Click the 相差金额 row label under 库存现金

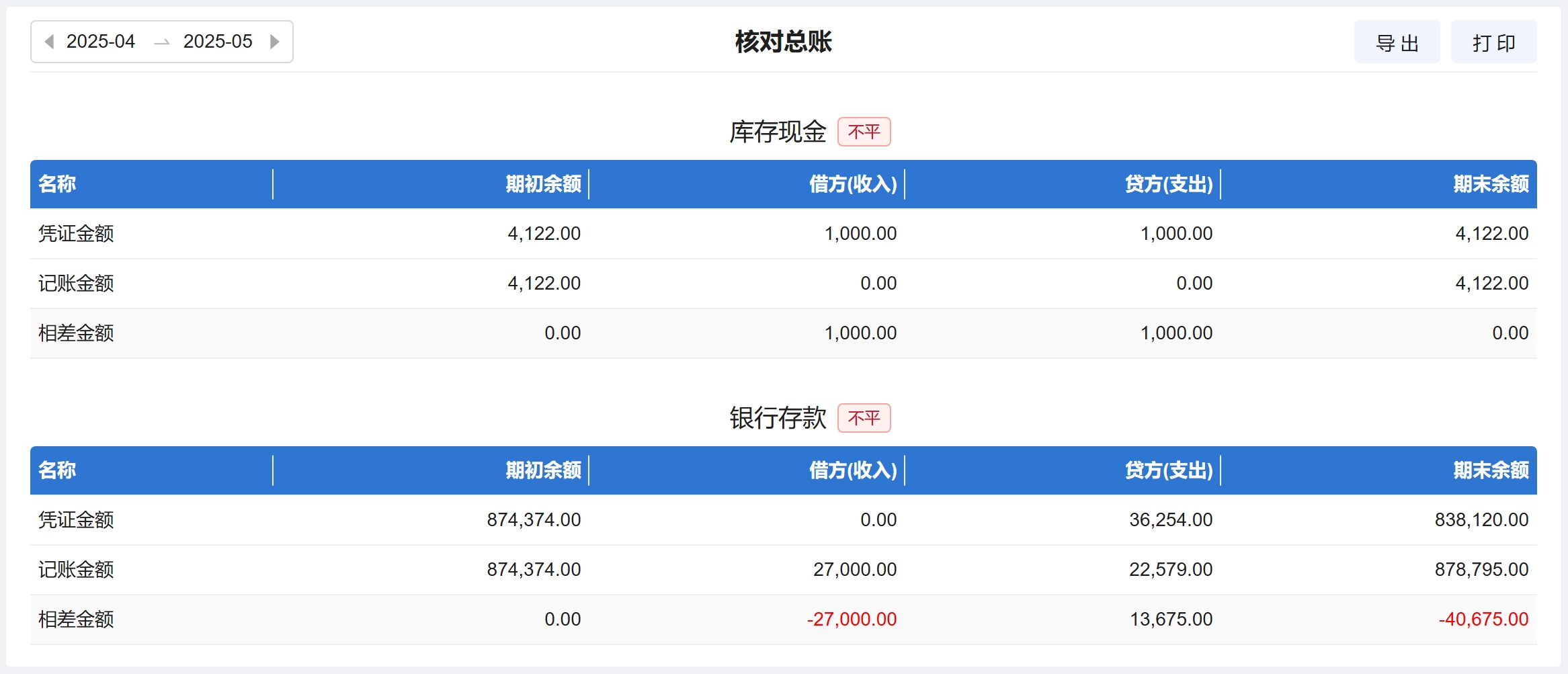(76, 333)
